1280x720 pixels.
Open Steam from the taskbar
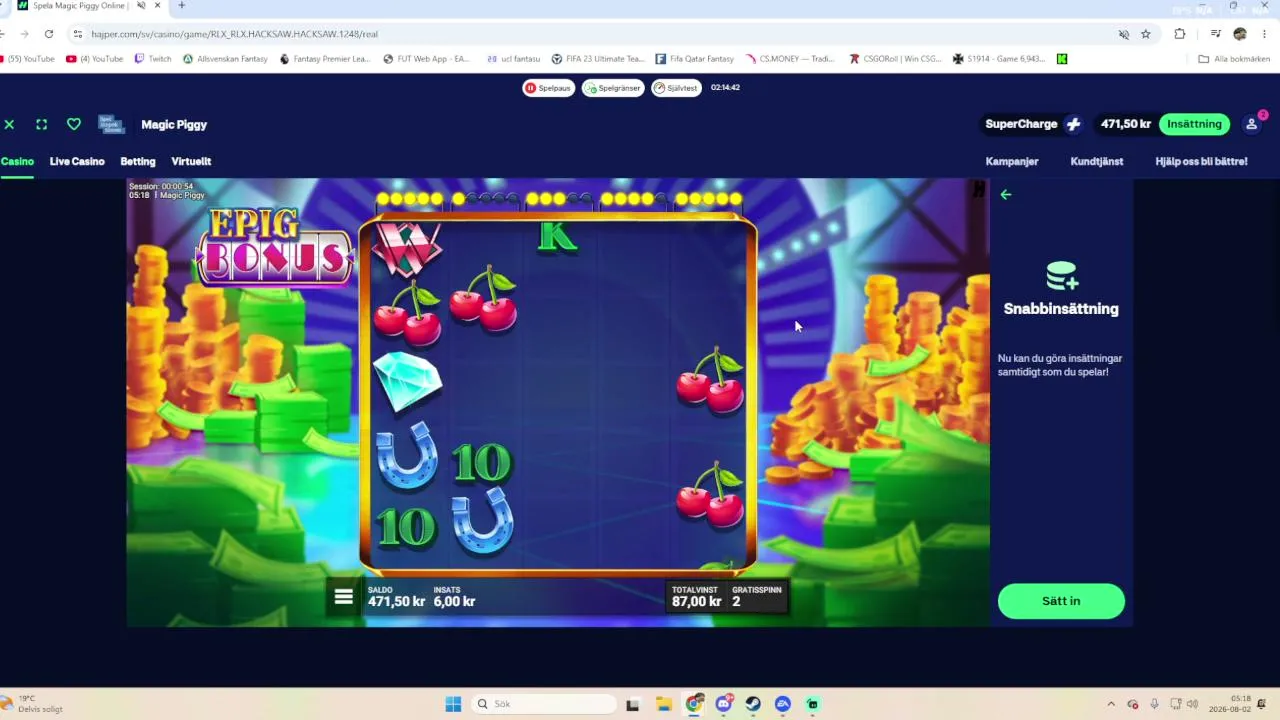coord(753,704)
